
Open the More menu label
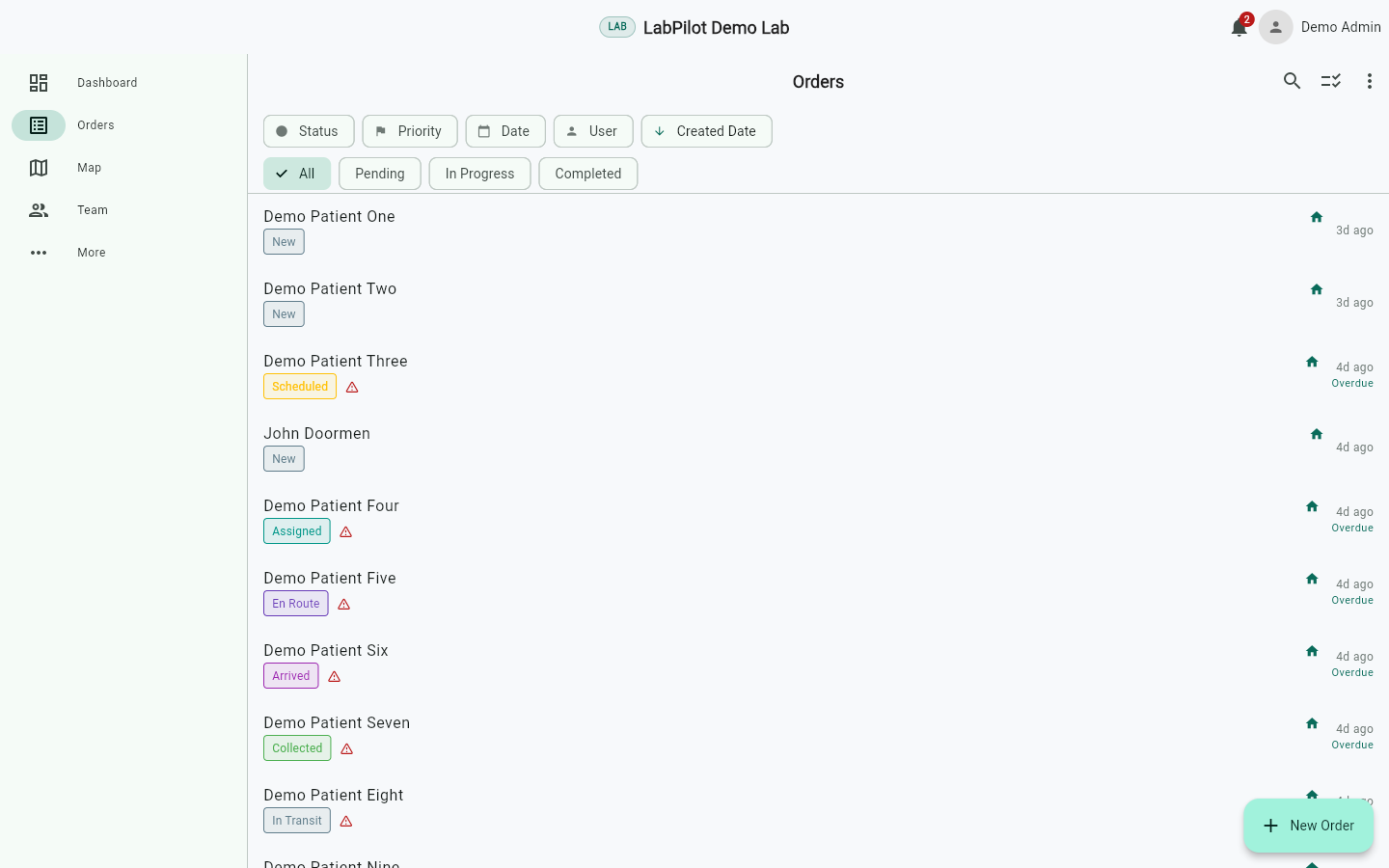[x=92, y=253]
